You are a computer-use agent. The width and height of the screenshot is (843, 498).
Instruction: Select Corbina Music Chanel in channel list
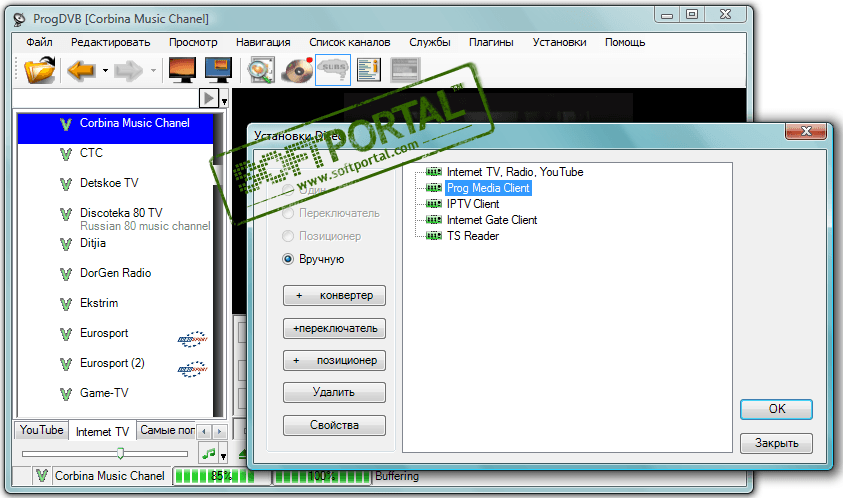pyautogui.click(x=115, y=129)
